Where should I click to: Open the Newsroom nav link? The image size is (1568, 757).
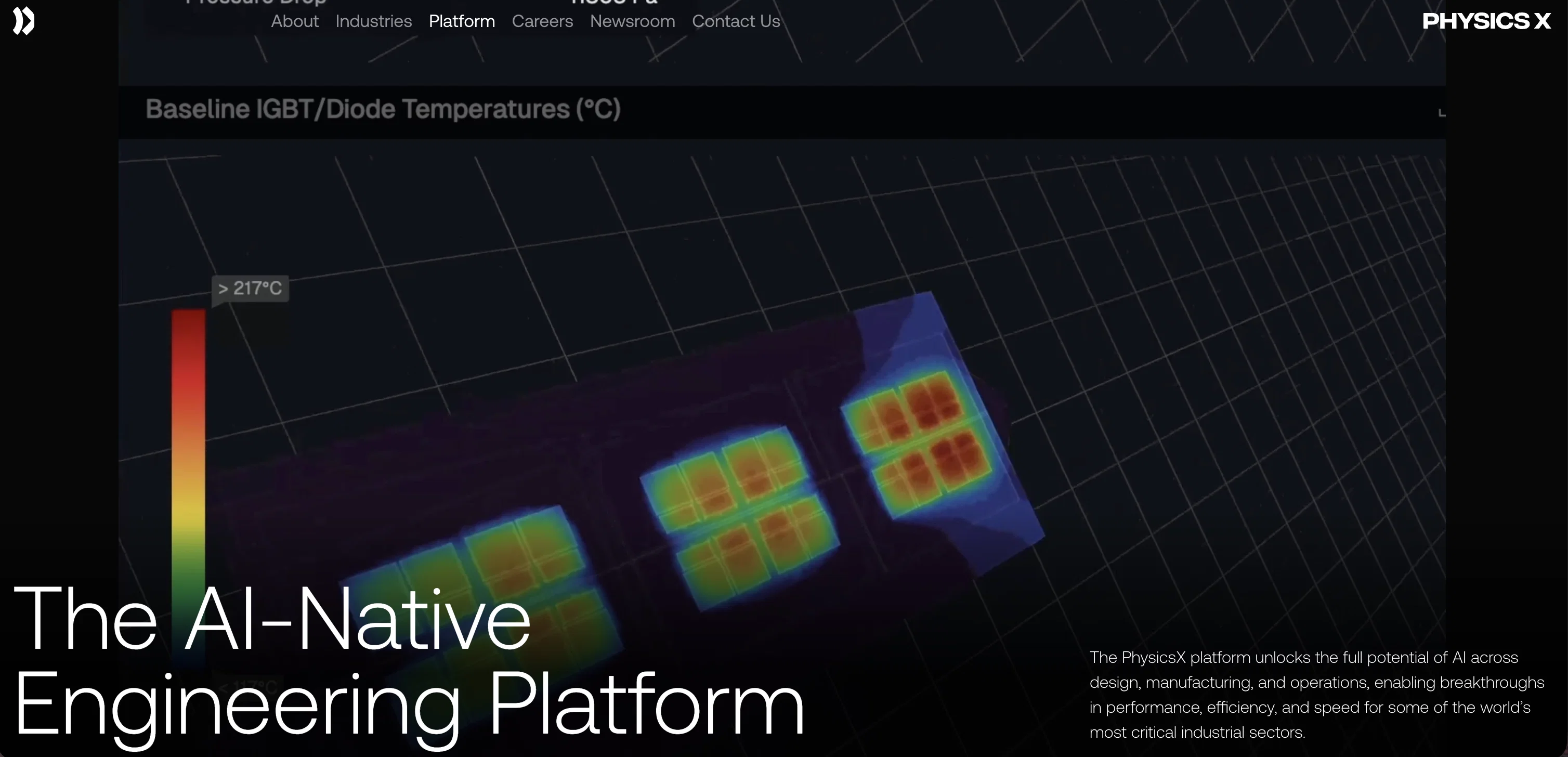pyautogui.click(x=632, y=21)
